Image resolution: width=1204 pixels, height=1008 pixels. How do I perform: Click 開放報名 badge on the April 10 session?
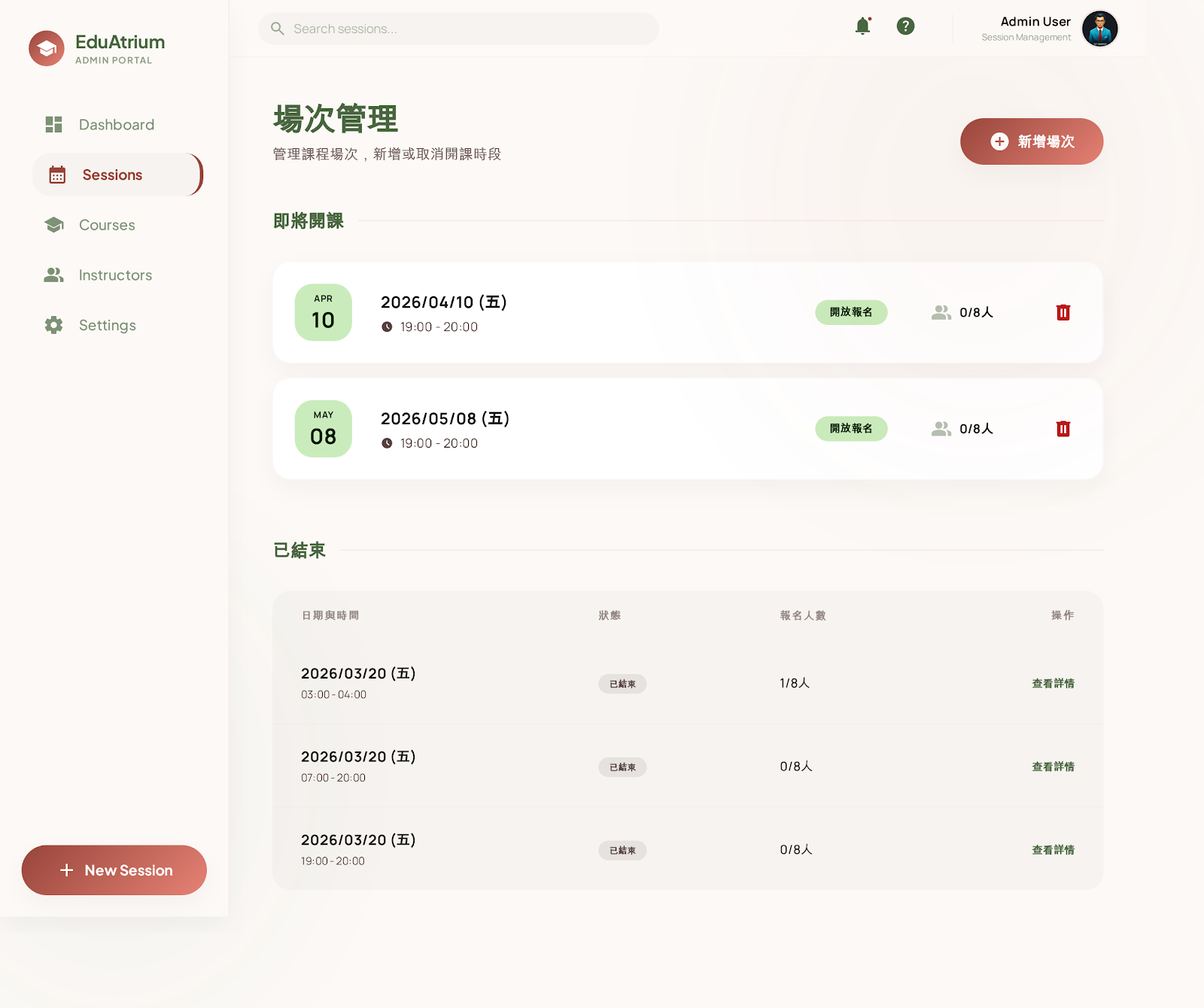pyautogui.click(x=850, y=312)
